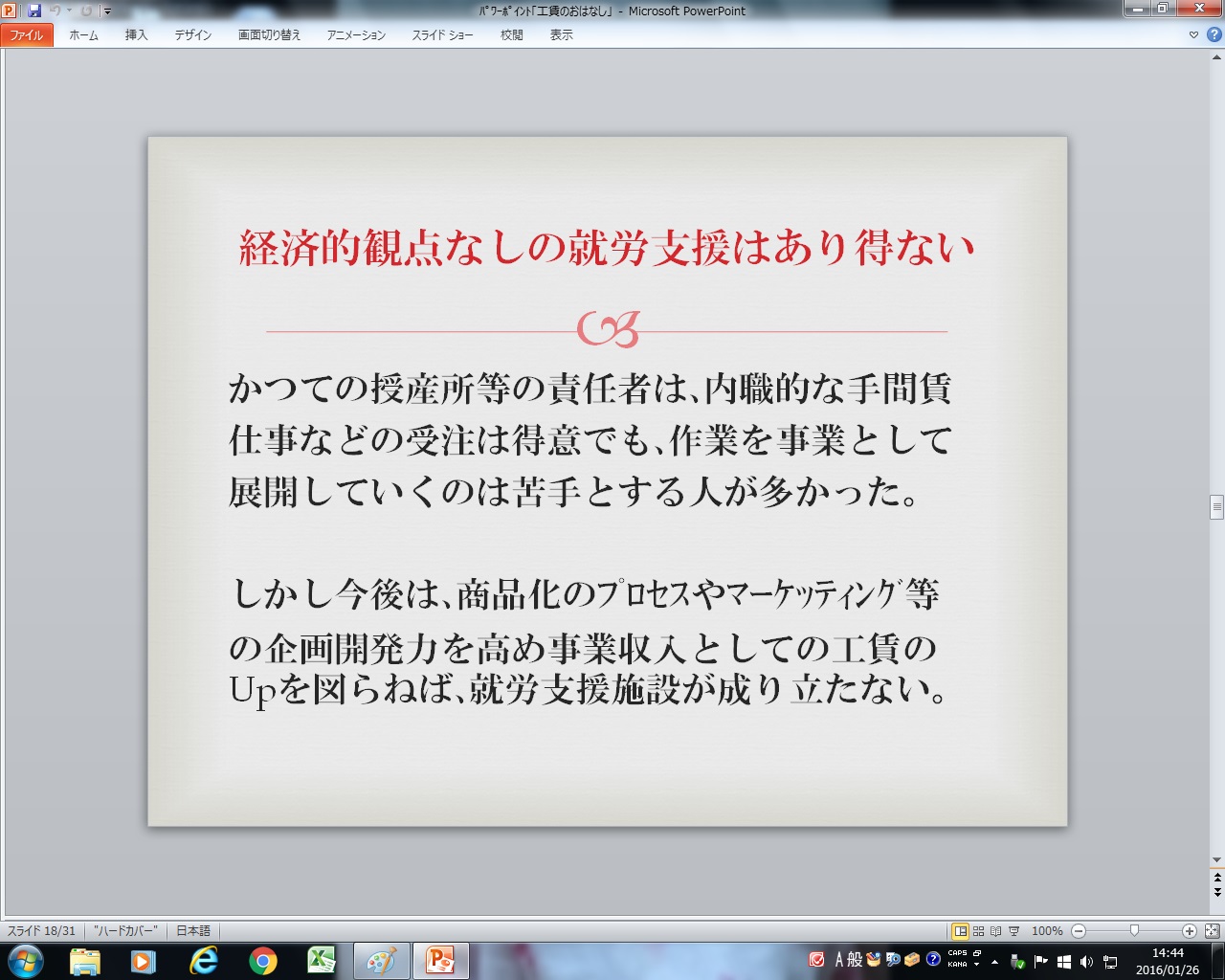Click zoom in plus button
Image resolution: width=1225 pixels, height=980 pixels.
tap(1190, 930)
